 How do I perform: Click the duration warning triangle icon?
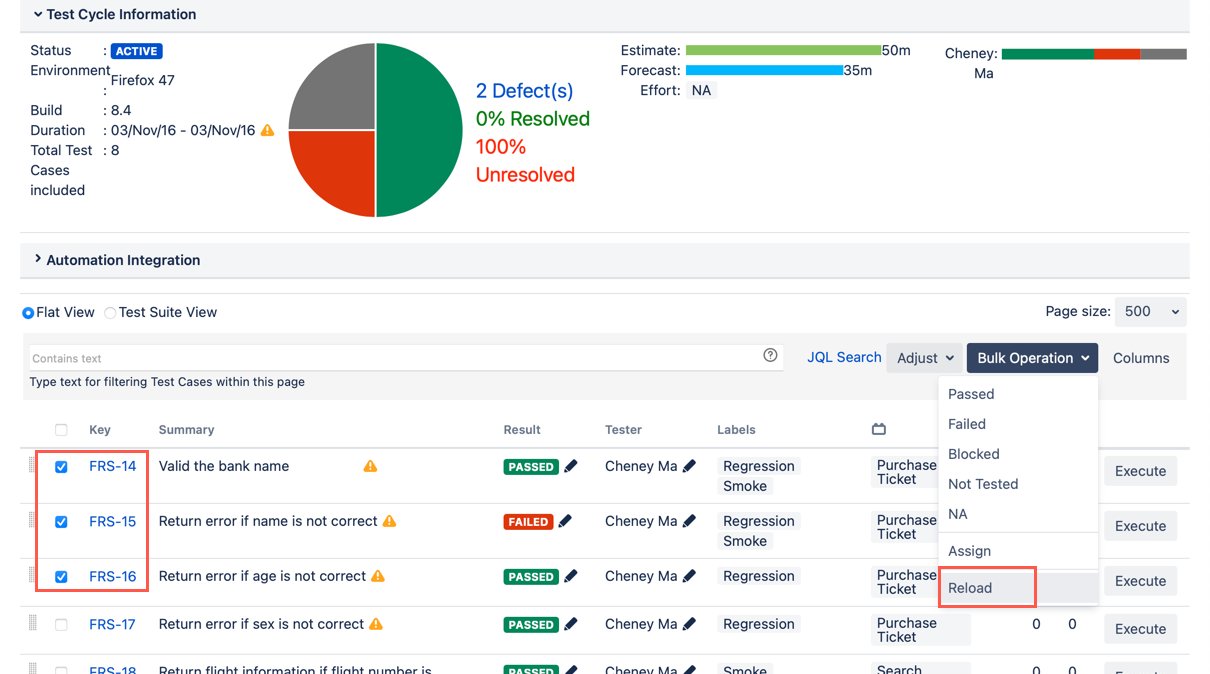(x=267, y=130)
